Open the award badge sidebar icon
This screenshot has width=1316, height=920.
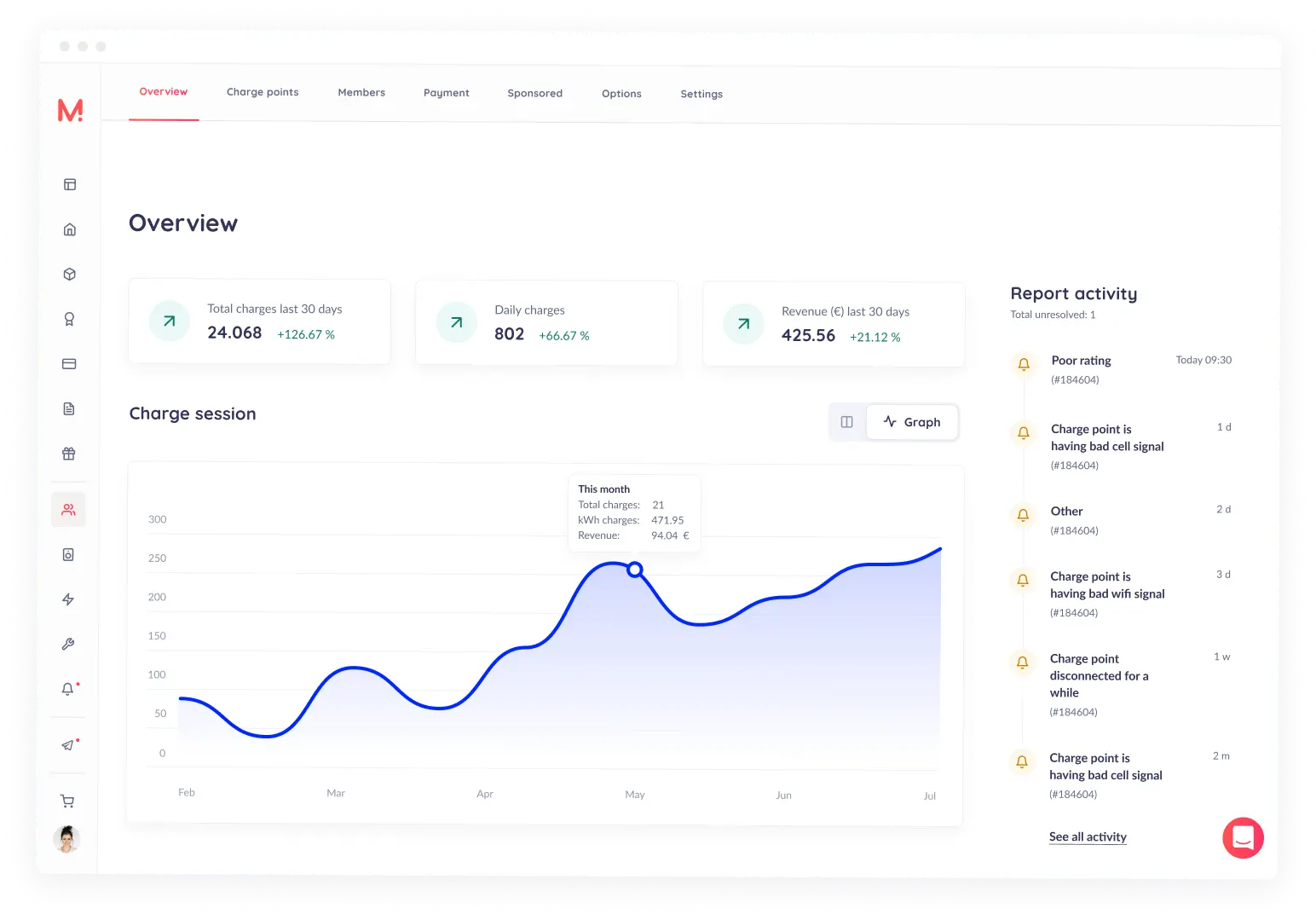point(69,319)
